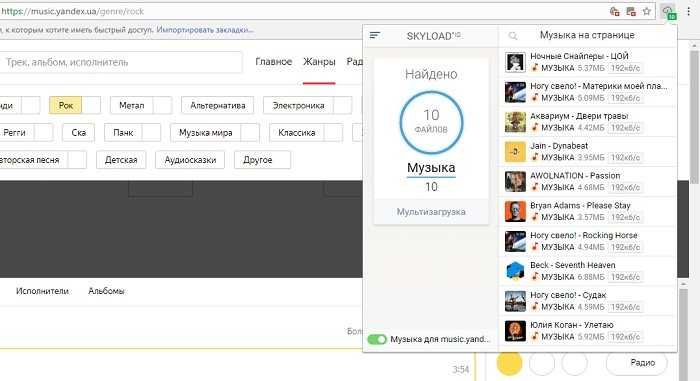This screenshot has width=700, height=381.
Task: Click the search icon in Skyload panel
Action: click(x=513, y=36)
